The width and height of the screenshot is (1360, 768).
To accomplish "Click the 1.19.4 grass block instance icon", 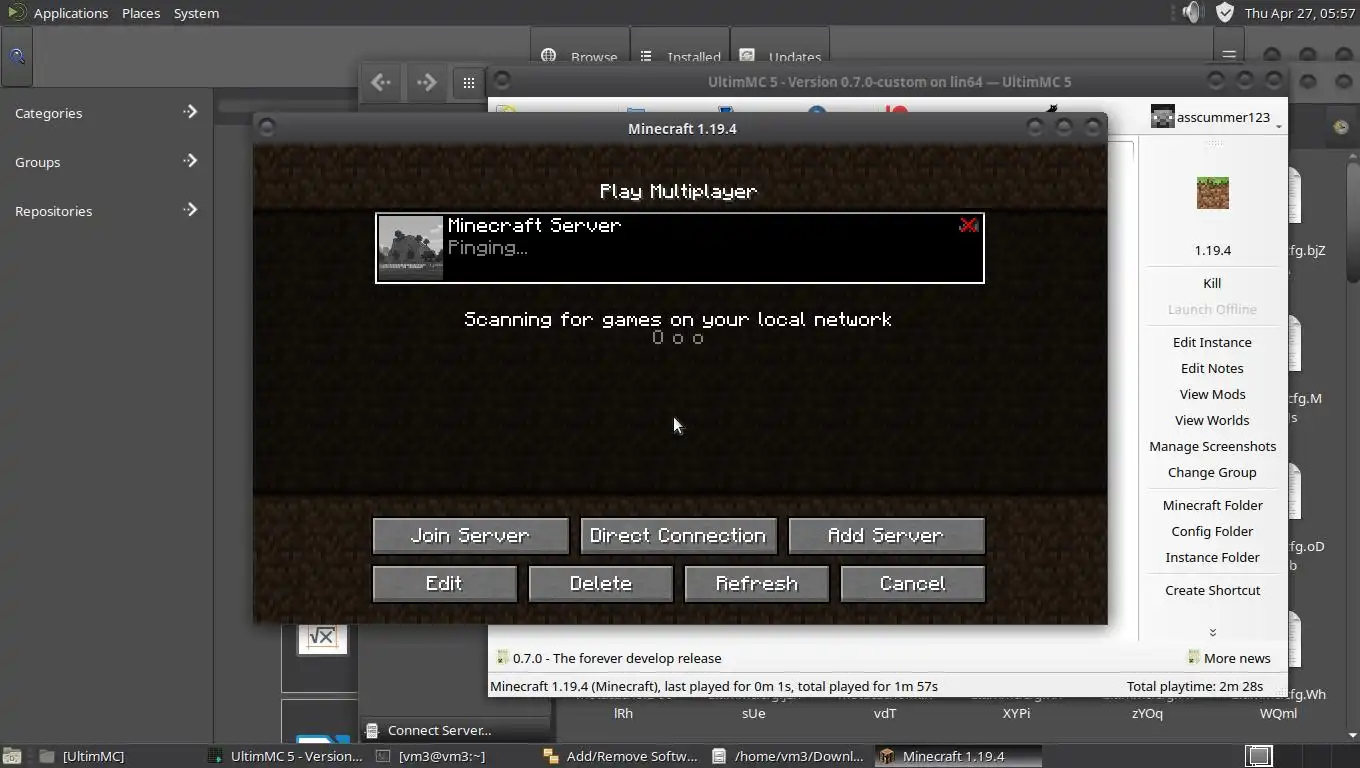I will (x=1213, y=193).
